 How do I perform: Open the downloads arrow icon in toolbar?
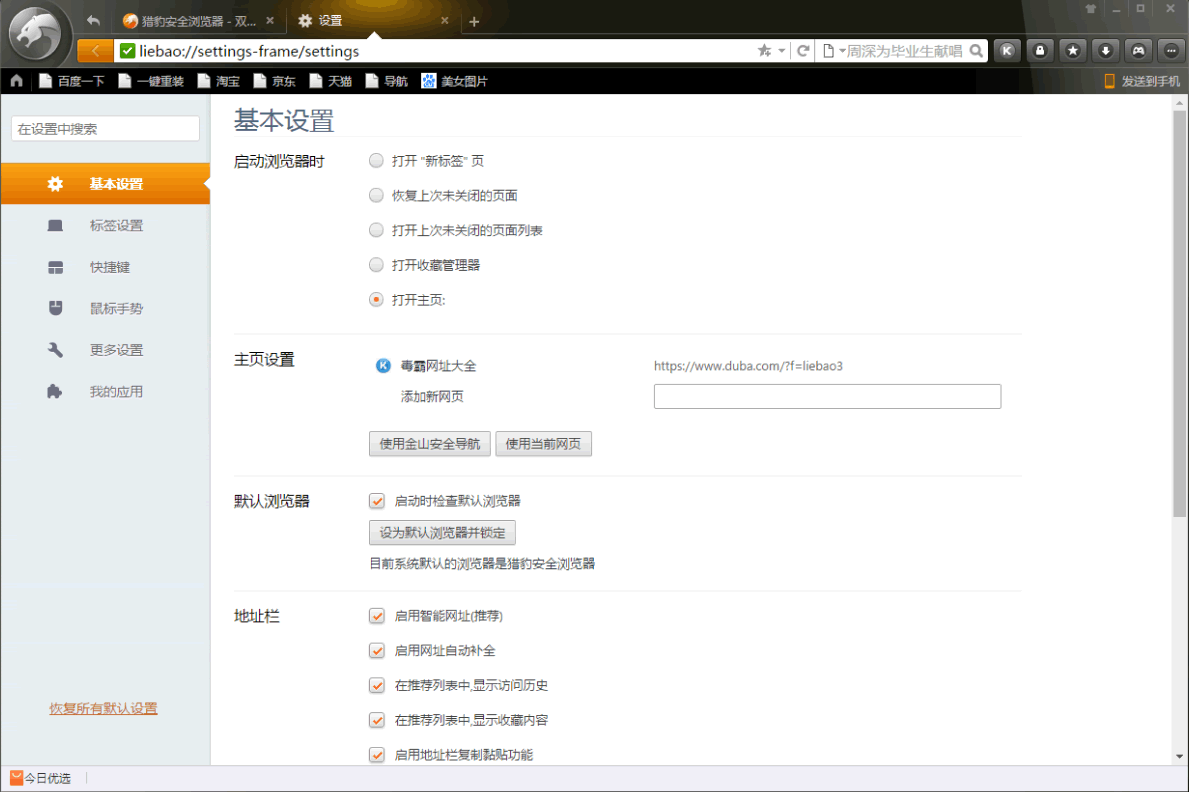1105,51
